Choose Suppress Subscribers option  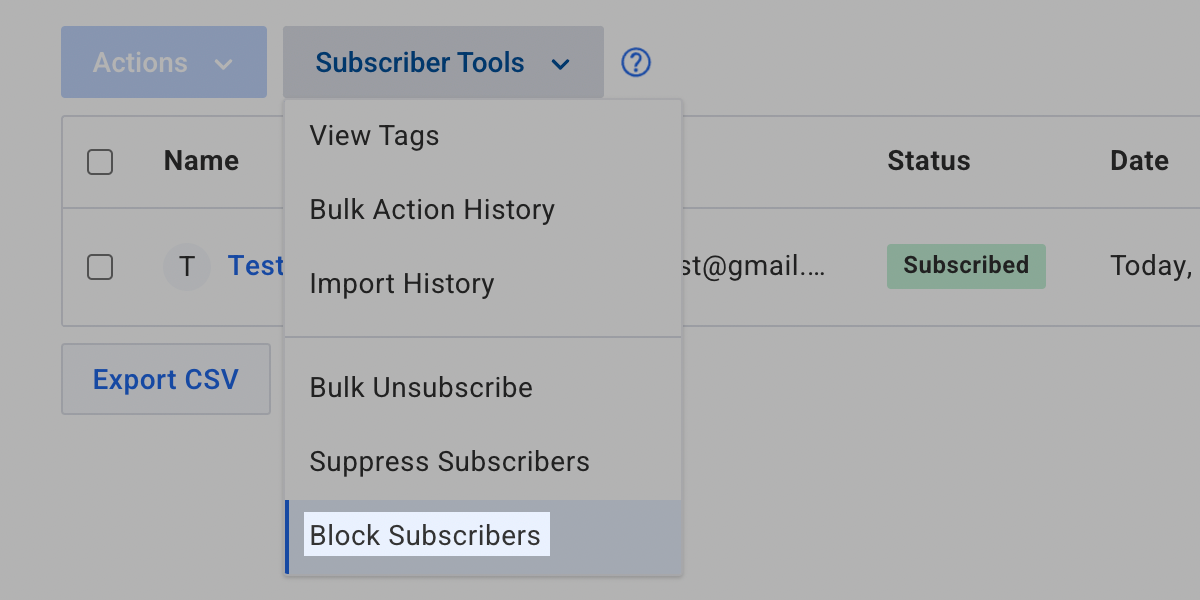(449, 462)
